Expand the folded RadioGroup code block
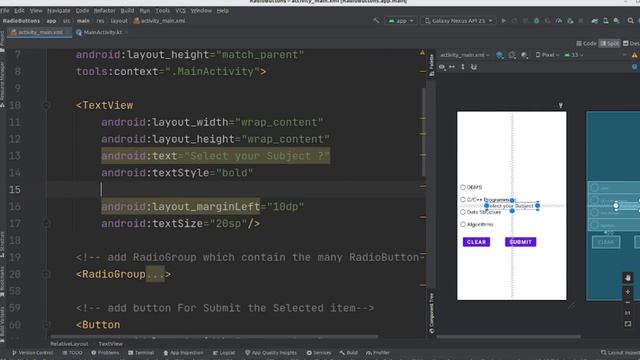The height and width of the screenshot is (360, 640). (x=155, y=274)
